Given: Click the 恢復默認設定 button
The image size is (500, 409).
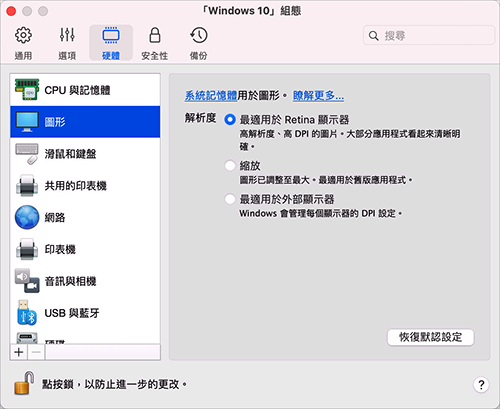Looking at the screenshot, I should pos(430,337).
